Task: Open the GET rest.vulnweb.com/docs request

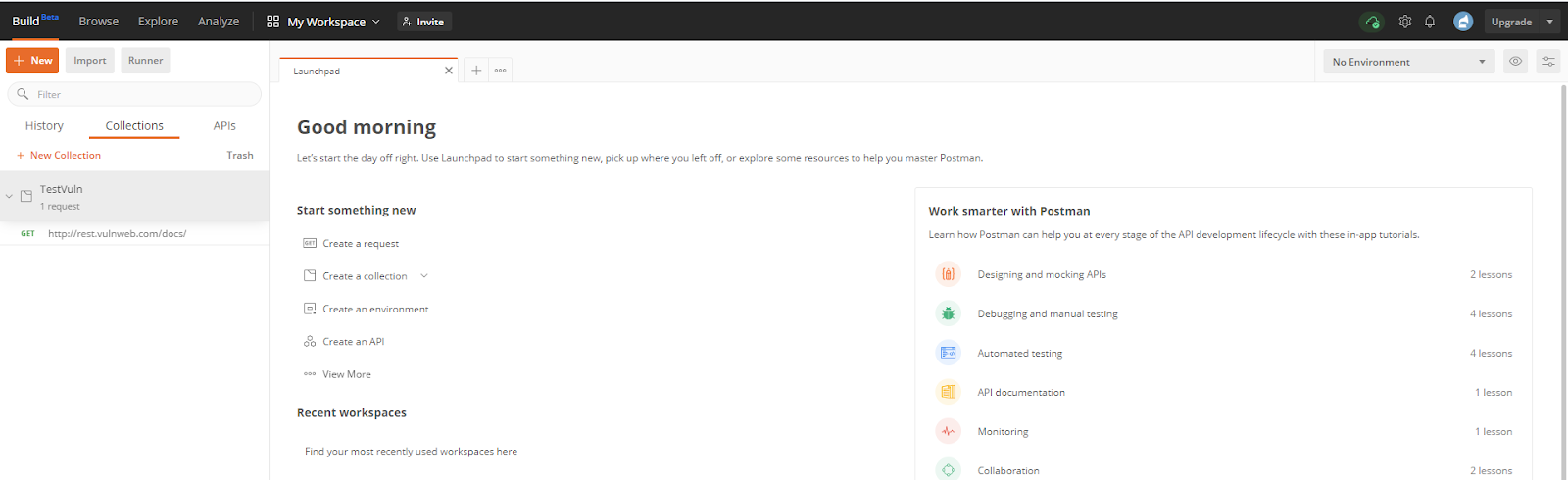Action: [134, 233]
